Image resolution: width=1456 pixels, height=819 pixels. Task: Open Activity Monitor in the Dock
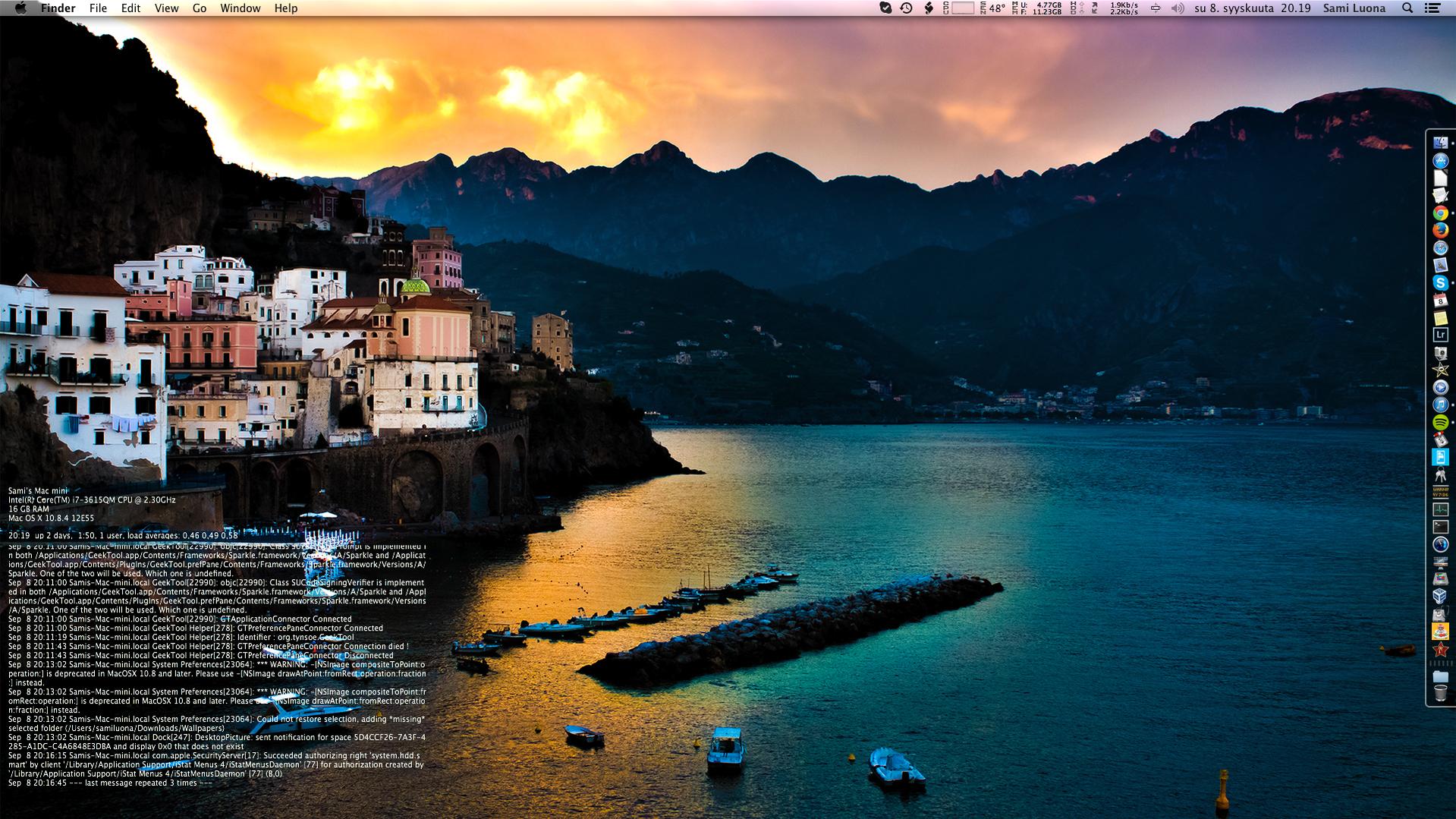(x=1440, y=509)
